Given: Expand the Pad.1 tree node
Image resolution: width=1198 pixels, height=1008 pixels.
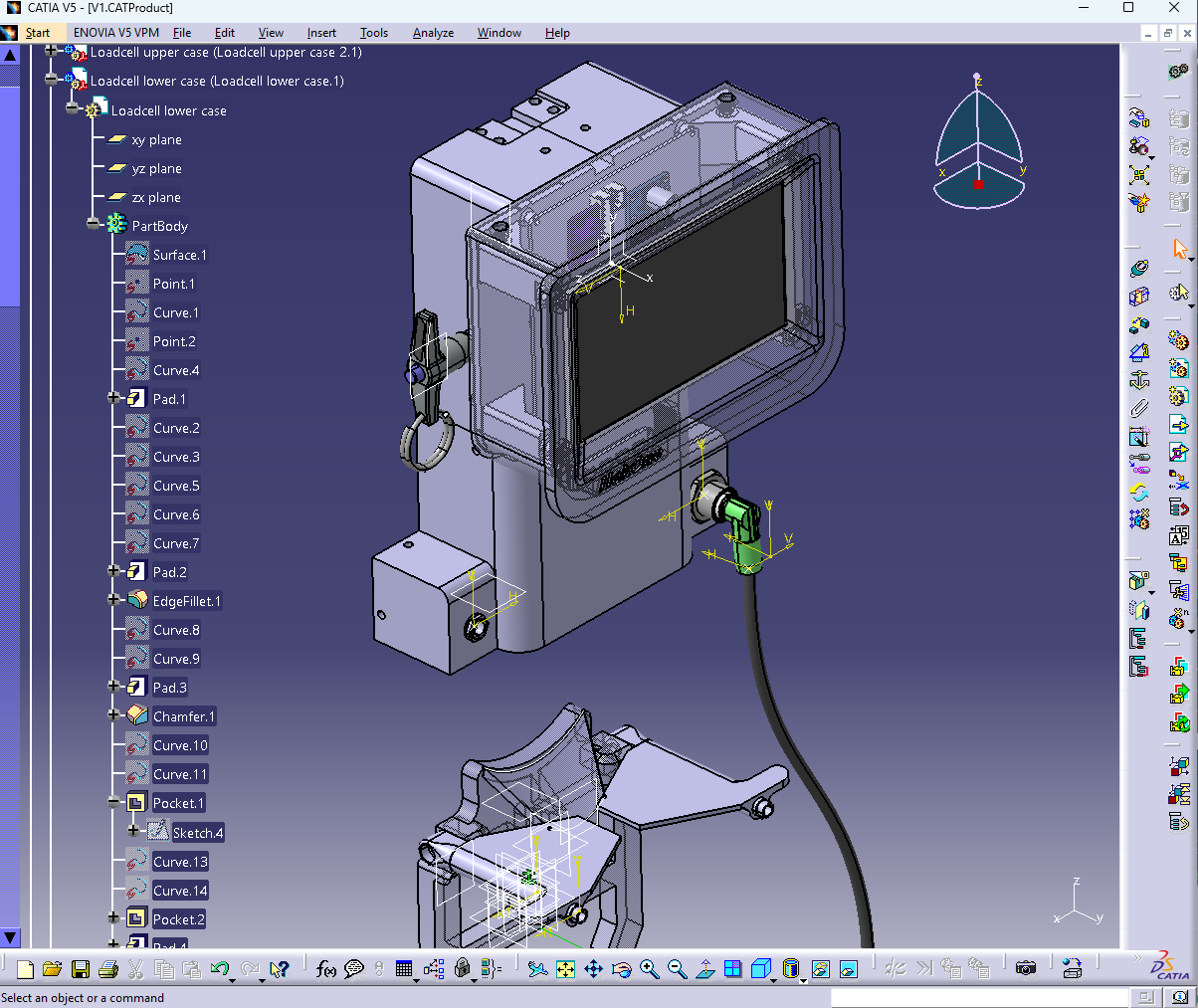Looking at the screenshot, I should (x=112, y=398).
